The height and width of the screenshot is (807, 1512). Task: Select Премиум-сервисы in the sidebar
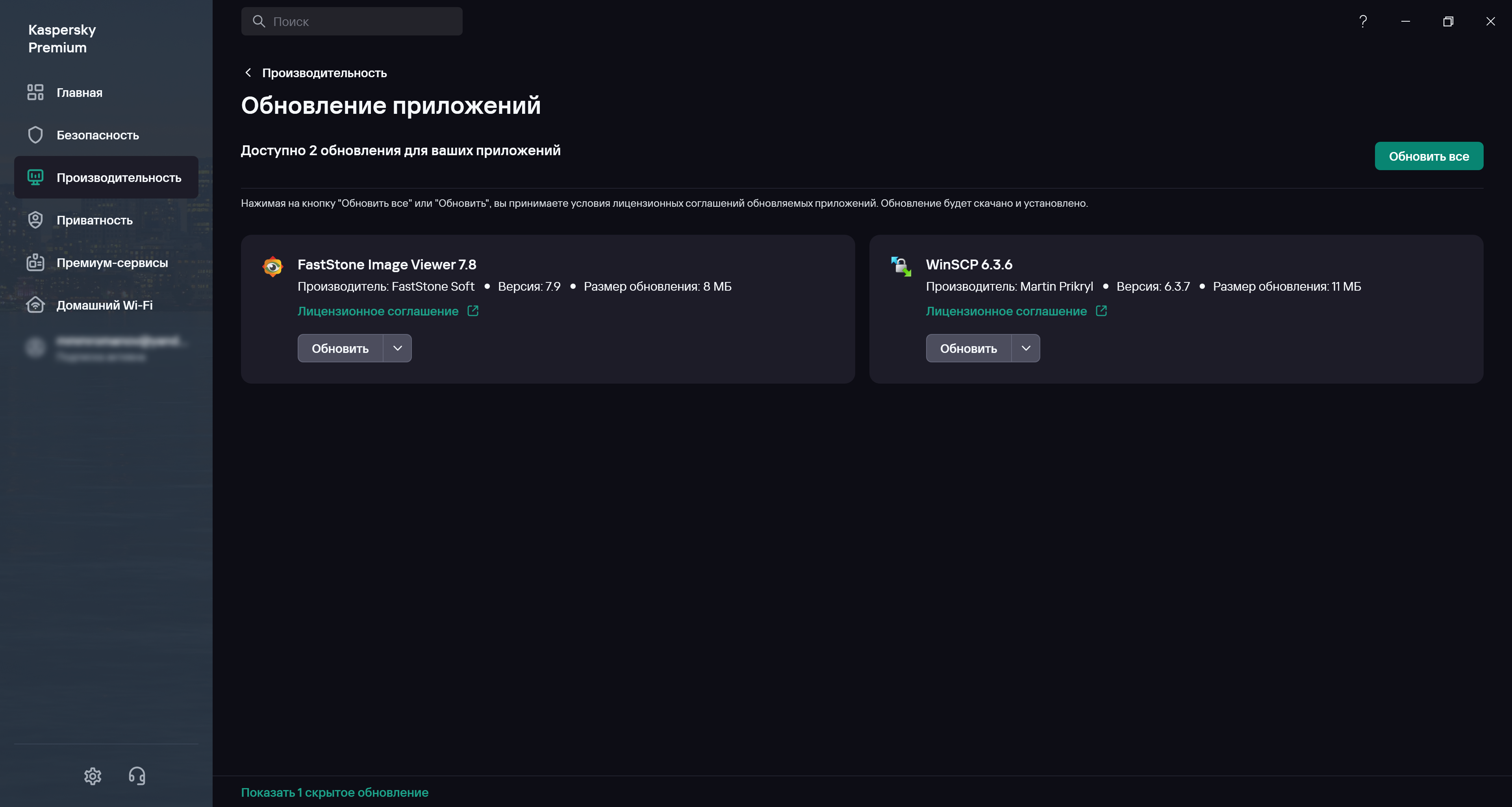tap(112, 263)
